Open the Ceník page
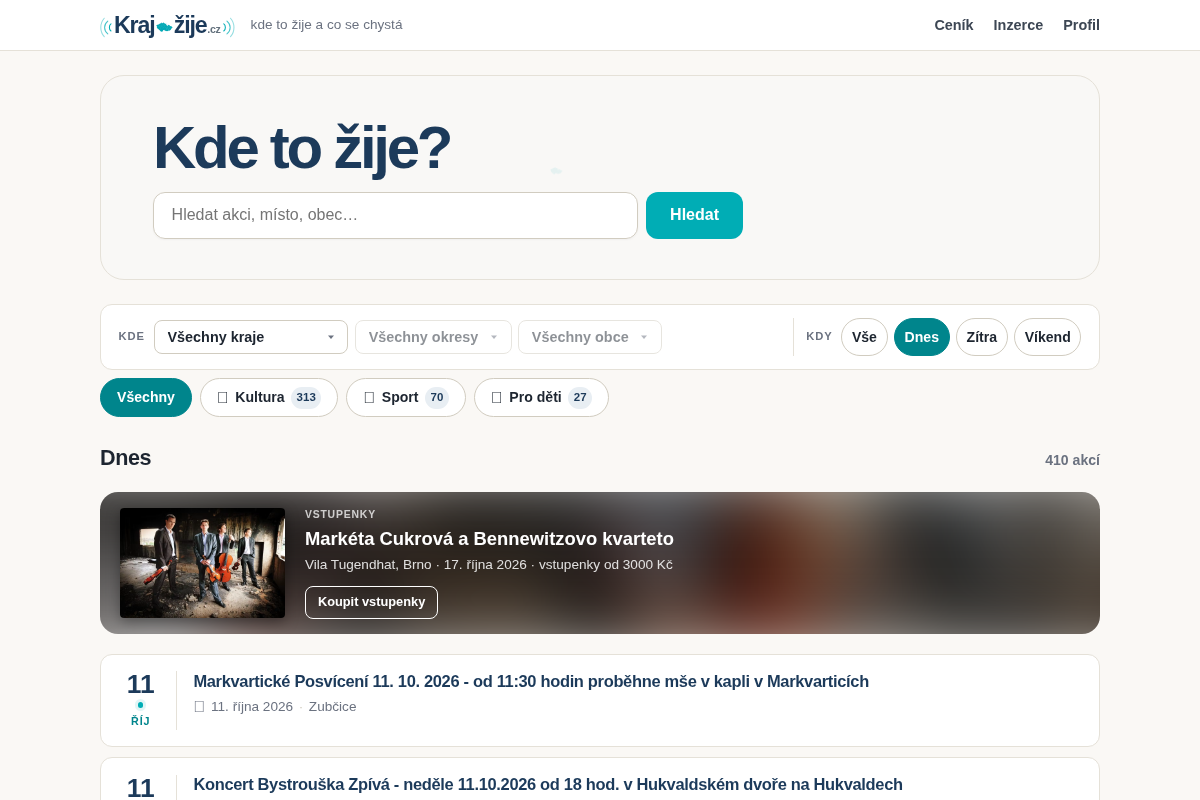 (954, 25)
